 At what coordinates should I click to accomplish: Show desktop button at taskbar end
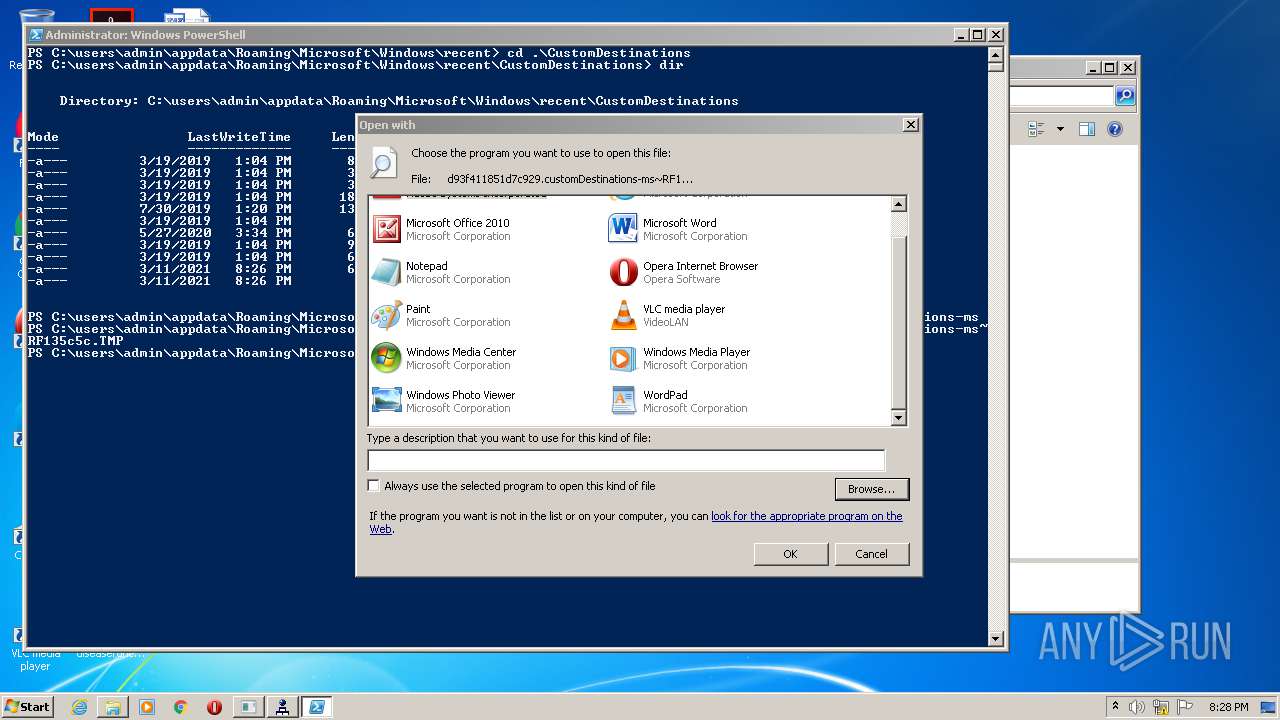tap(1270, 707)
